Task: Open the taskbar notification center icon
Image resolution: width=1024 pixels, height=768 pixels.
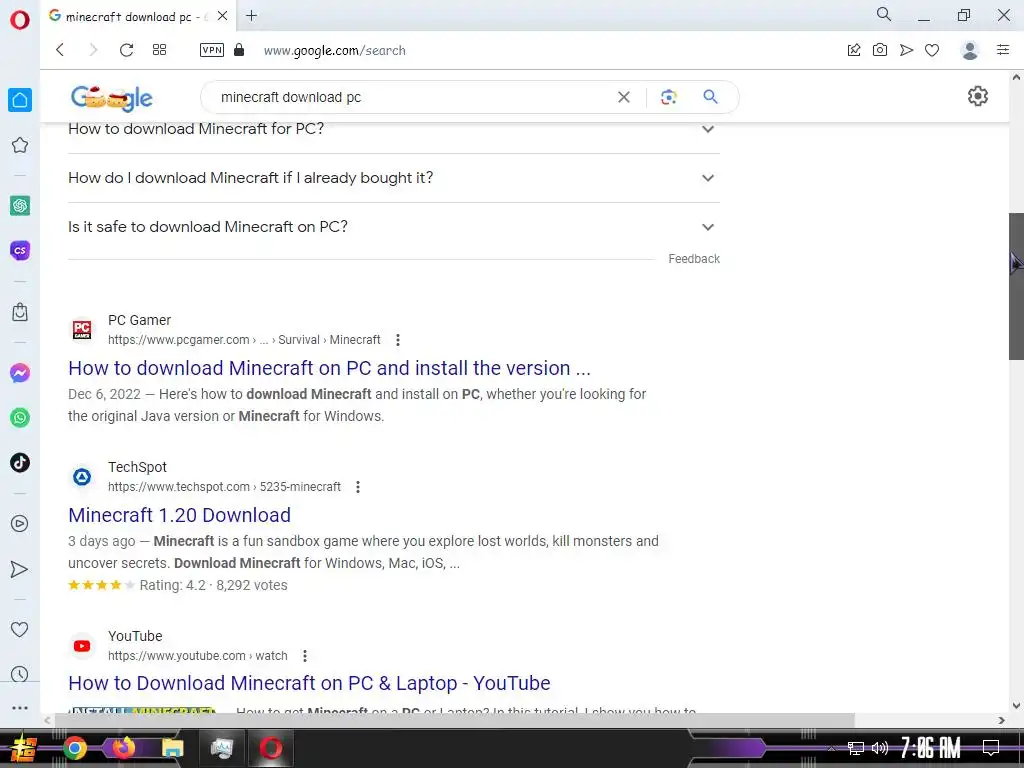Action: [991, 748]
